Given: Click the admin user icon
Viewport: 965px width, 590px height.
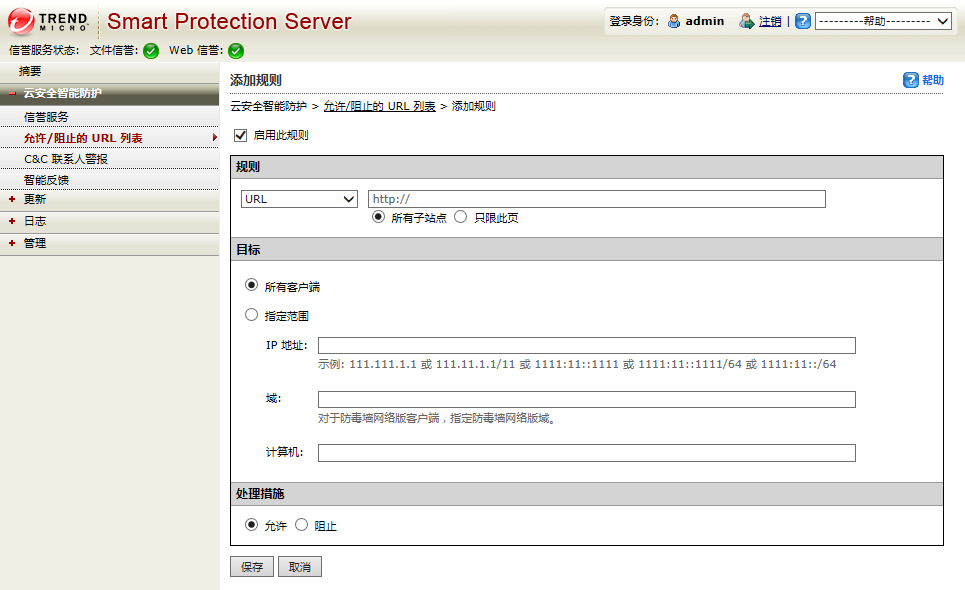Looking at the screenshot, I should click(674, 21).
